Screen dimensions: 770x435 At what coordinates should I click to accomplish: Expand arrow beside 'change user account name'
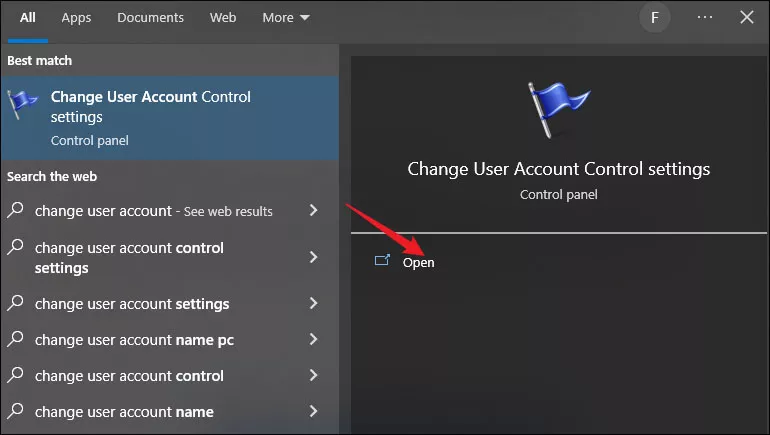(313, 411)
